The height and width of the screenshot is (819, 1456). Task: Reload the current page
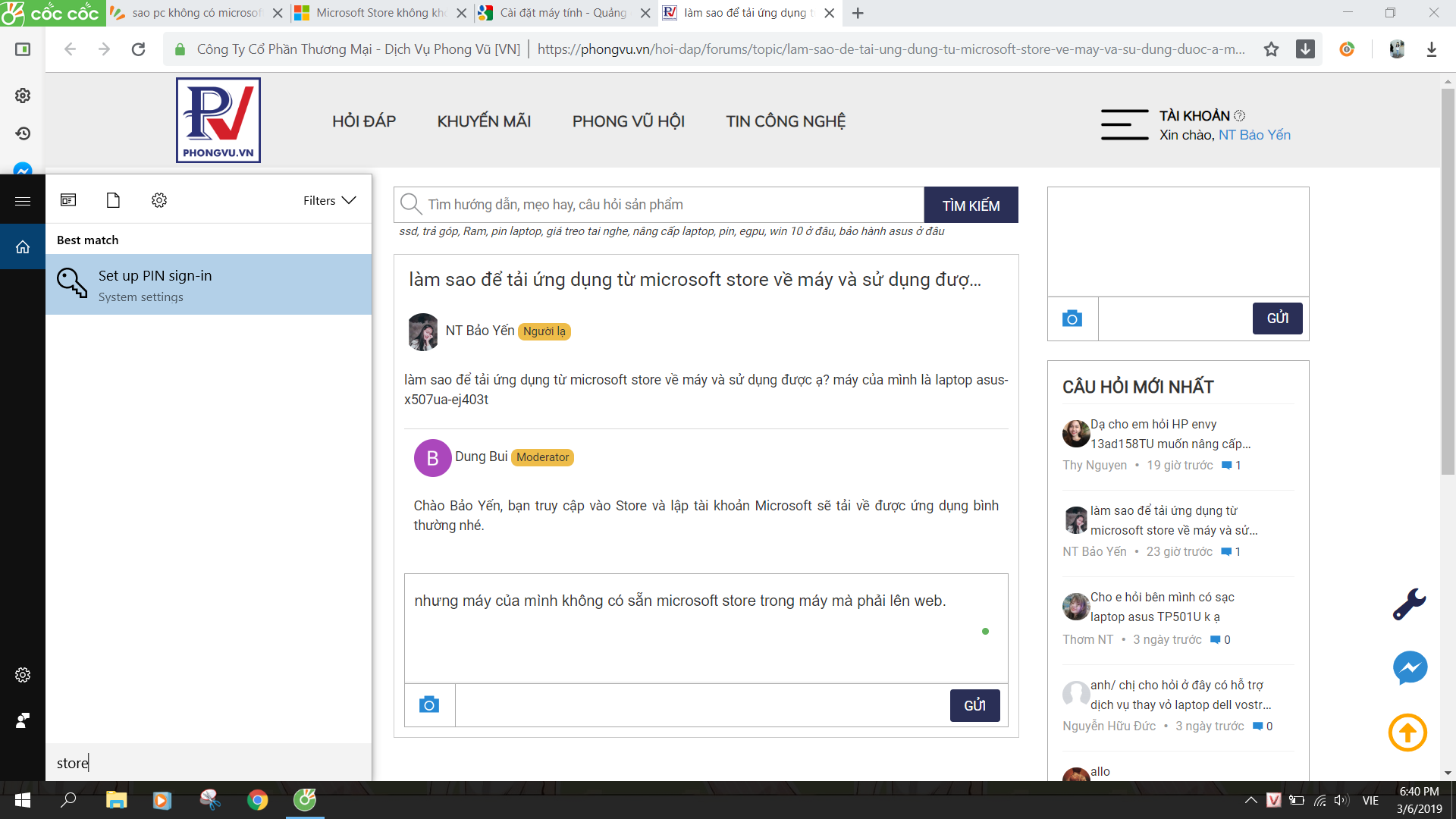point(138,49)
